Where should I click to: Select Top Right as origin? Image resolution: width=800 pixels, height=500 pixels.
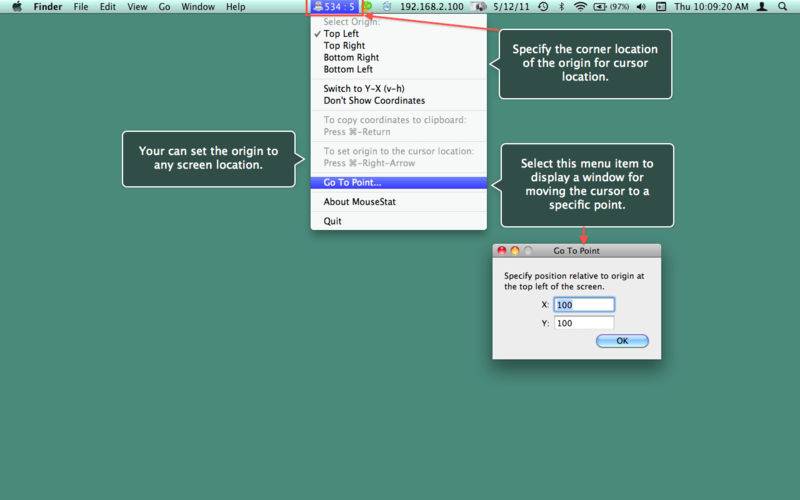click(x=344, y=46)
